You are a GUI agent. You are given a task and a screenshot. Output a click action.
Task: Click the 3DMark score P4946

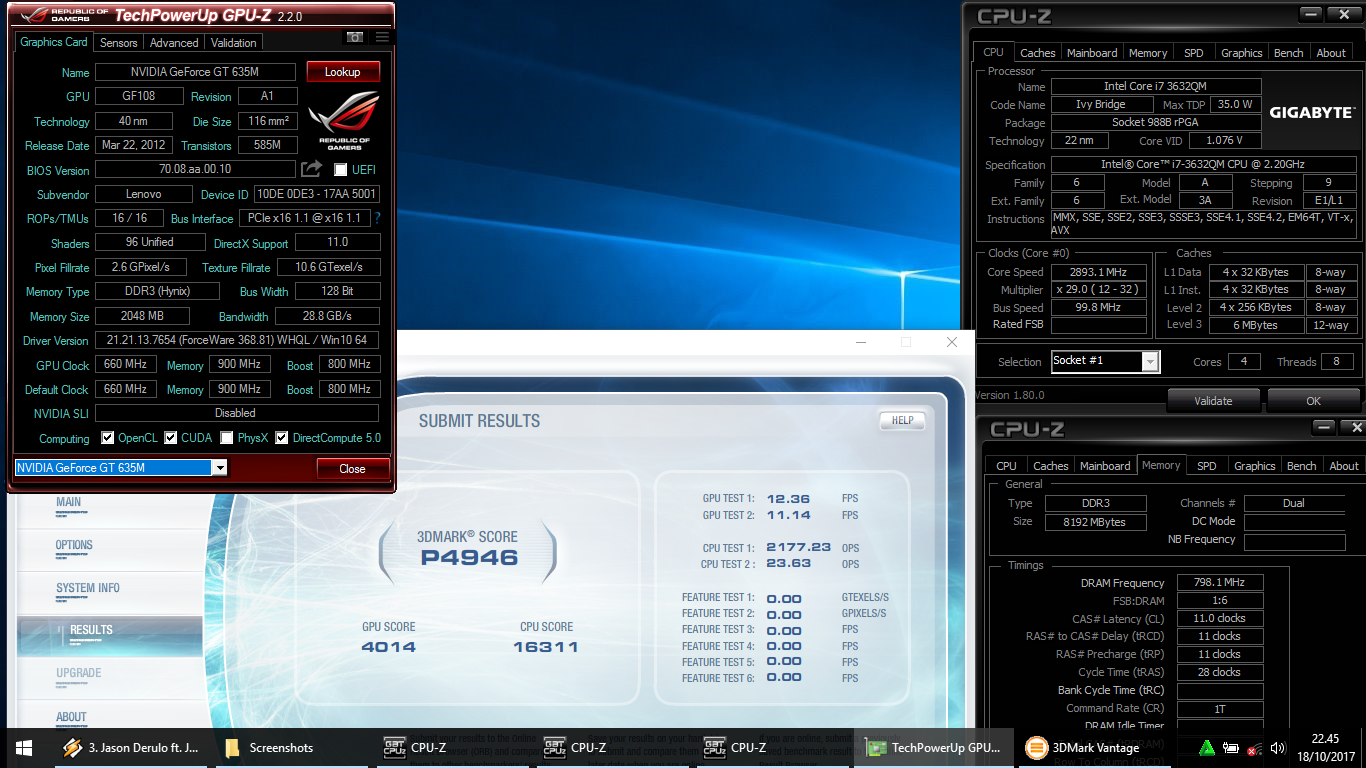[x=469, y=558]
